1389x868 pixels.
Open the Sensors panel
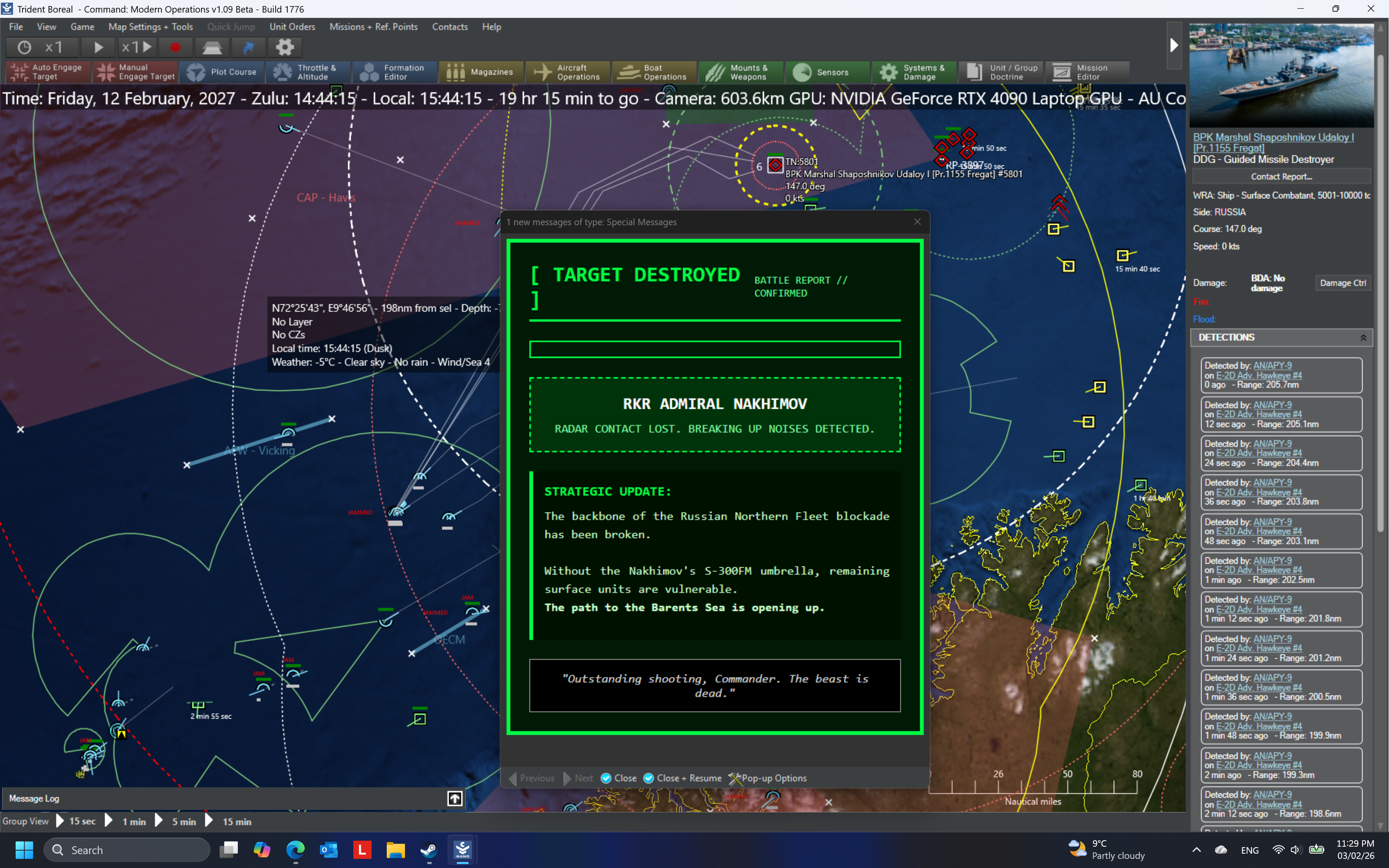(827, 72)
